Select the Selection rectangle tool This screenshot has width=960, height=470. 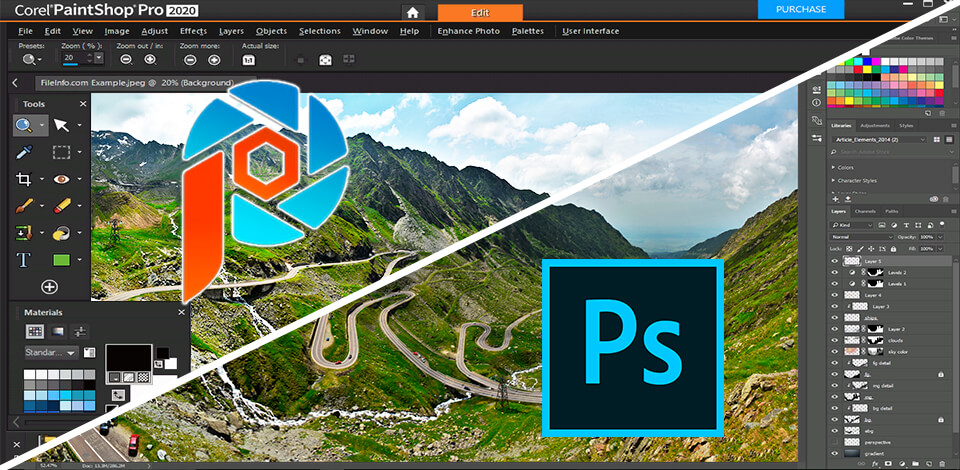[x=61, y=152]
